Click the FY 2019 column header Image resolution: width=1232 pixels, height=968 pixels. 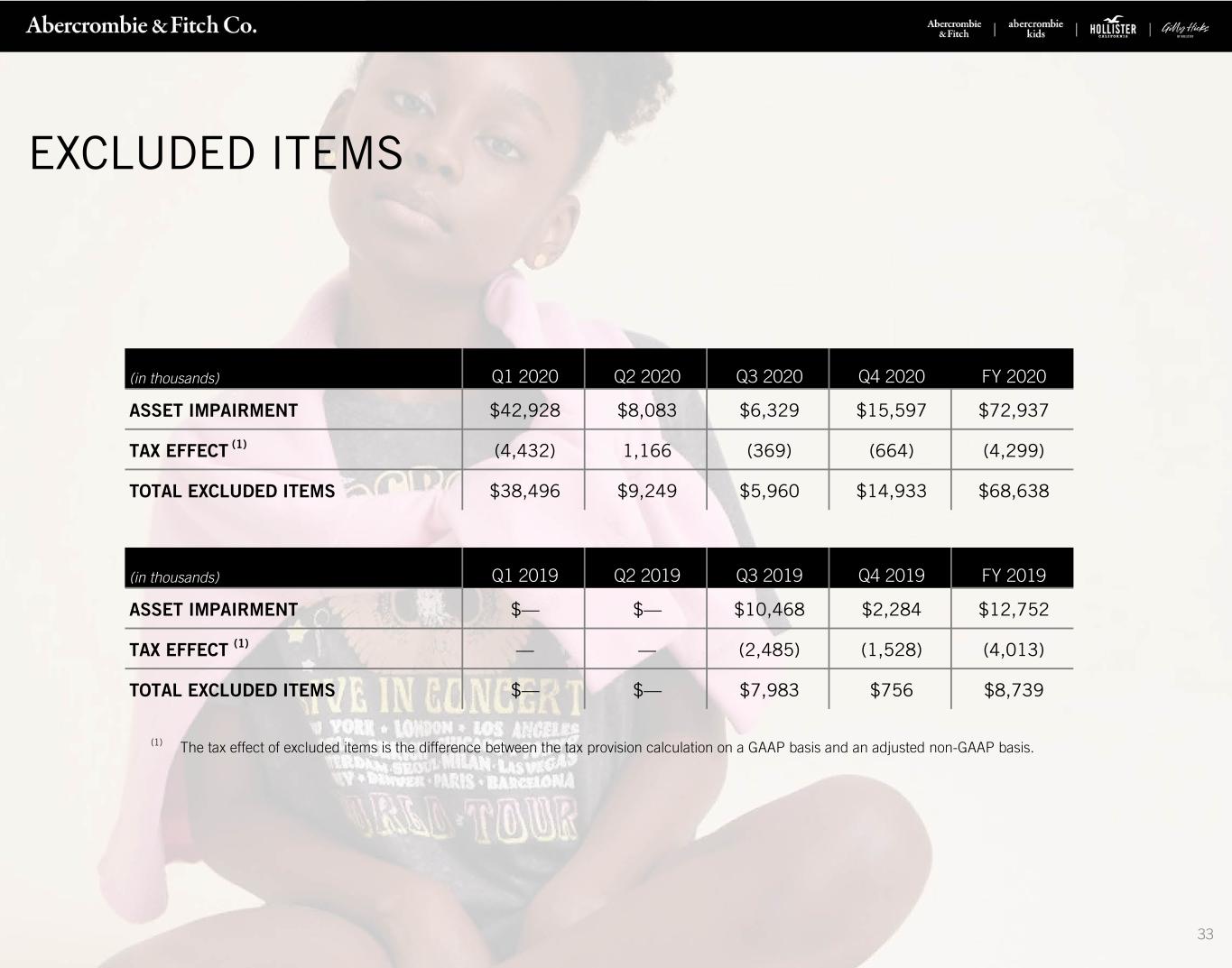1014,576
